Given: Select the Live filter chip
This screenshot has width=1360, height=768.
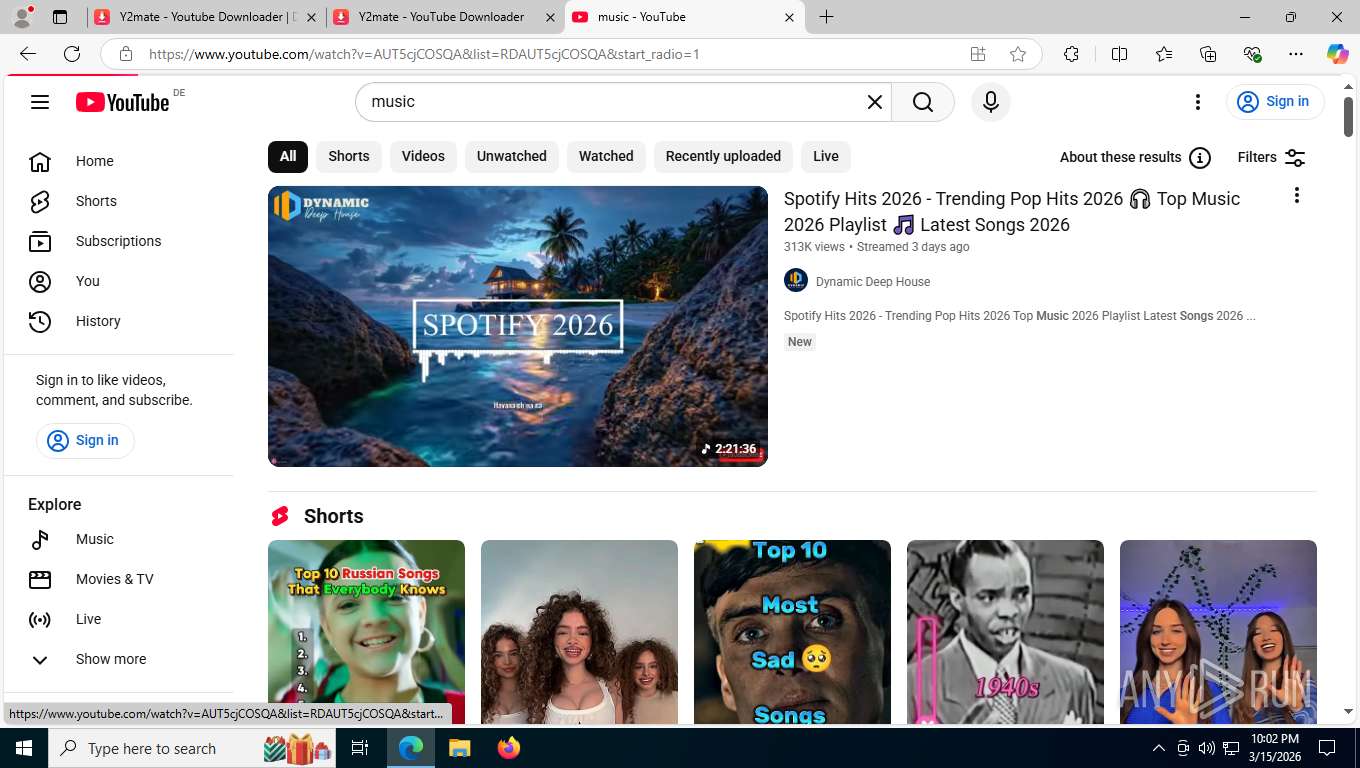Looking at the screenshot, I should (826, 157).
